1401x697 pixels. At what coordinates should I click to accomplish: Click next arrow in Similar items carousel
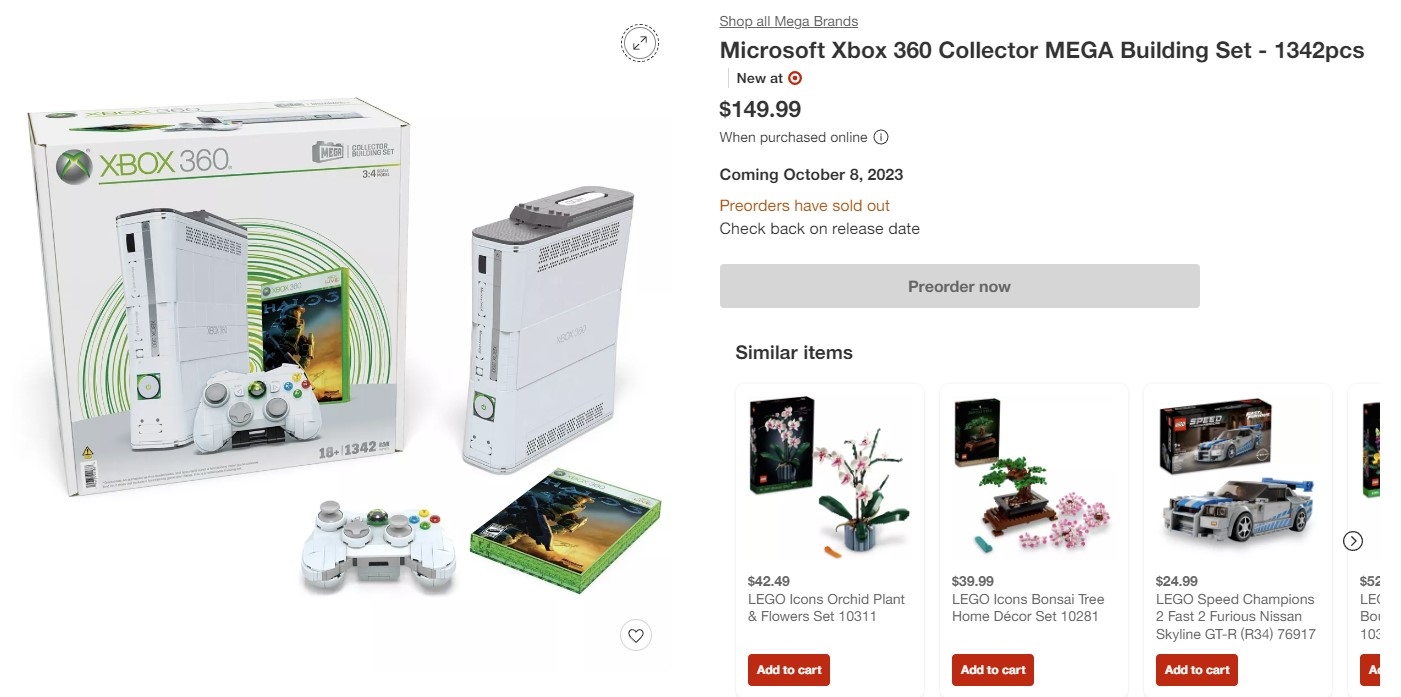tap(1353, 541)
